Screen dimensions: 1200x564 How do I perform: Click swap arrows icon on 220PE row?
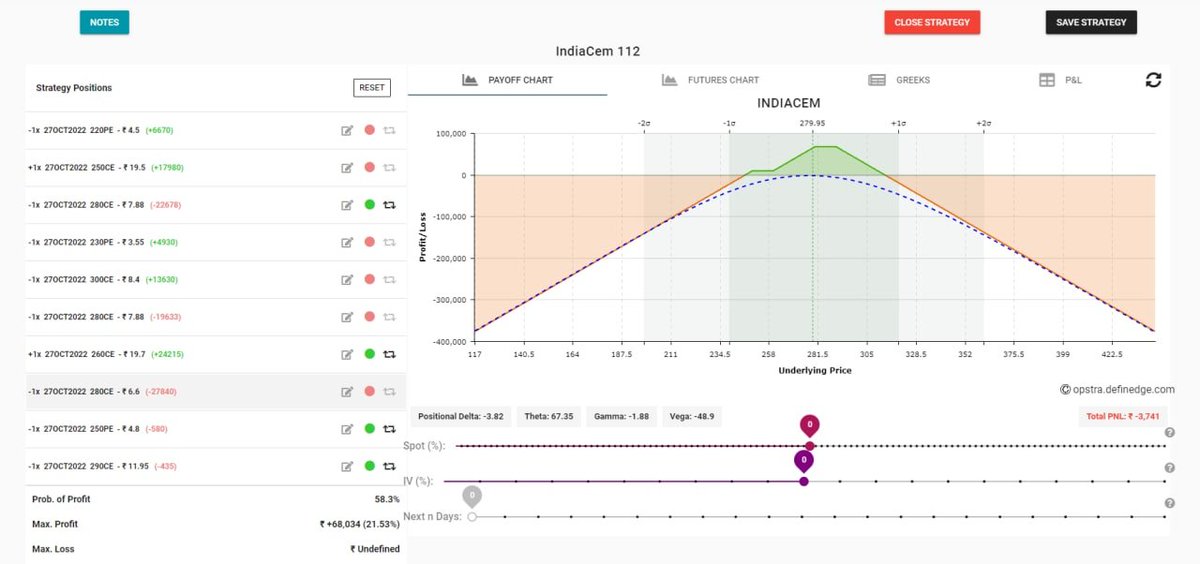pyautogui.click(x=389, y=130)
